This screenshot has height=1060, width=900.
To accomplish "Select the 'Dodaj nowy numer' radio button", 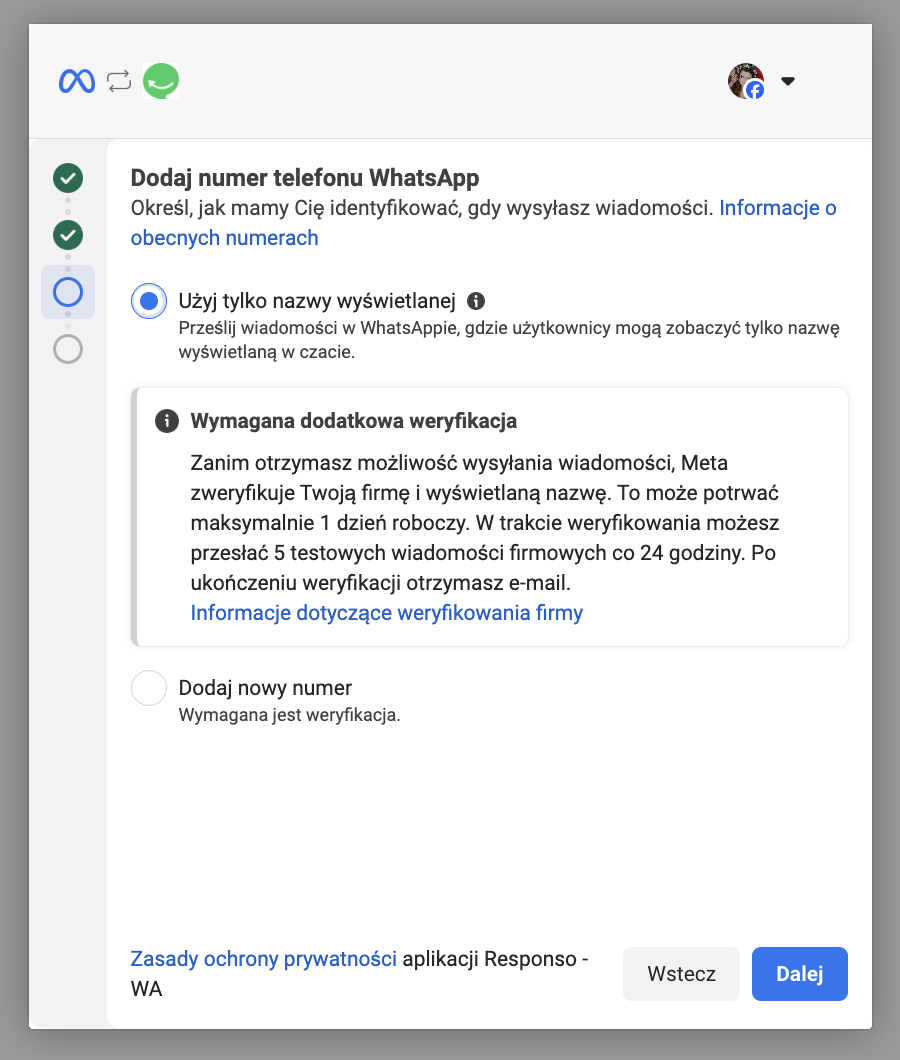I will click(149, 688).
